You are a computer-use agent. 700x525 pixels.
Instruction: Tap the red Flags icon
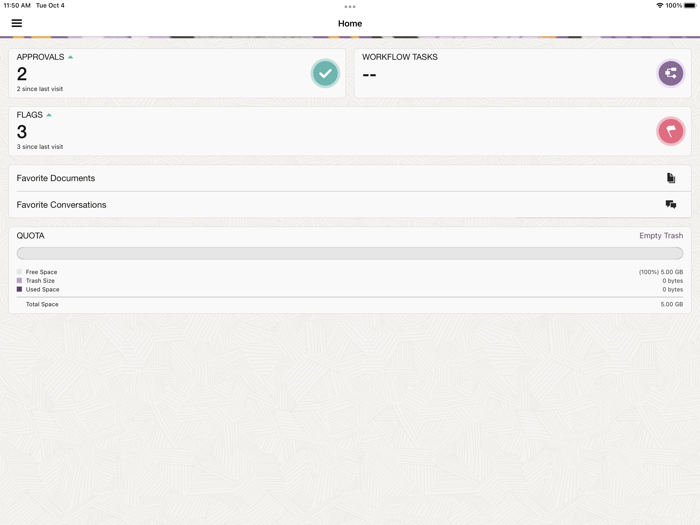pos(671,131)
